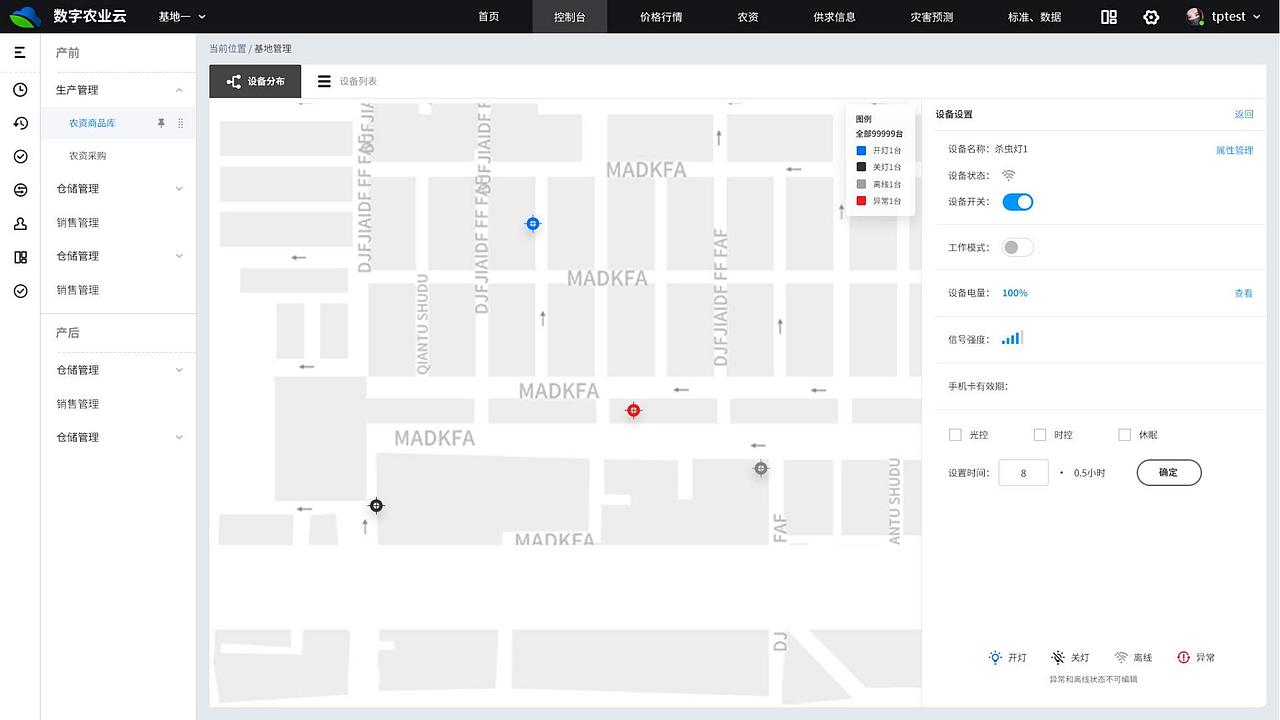
Task: Toggle the sidebar collapse hamburger icon
Action: (20, 52)
